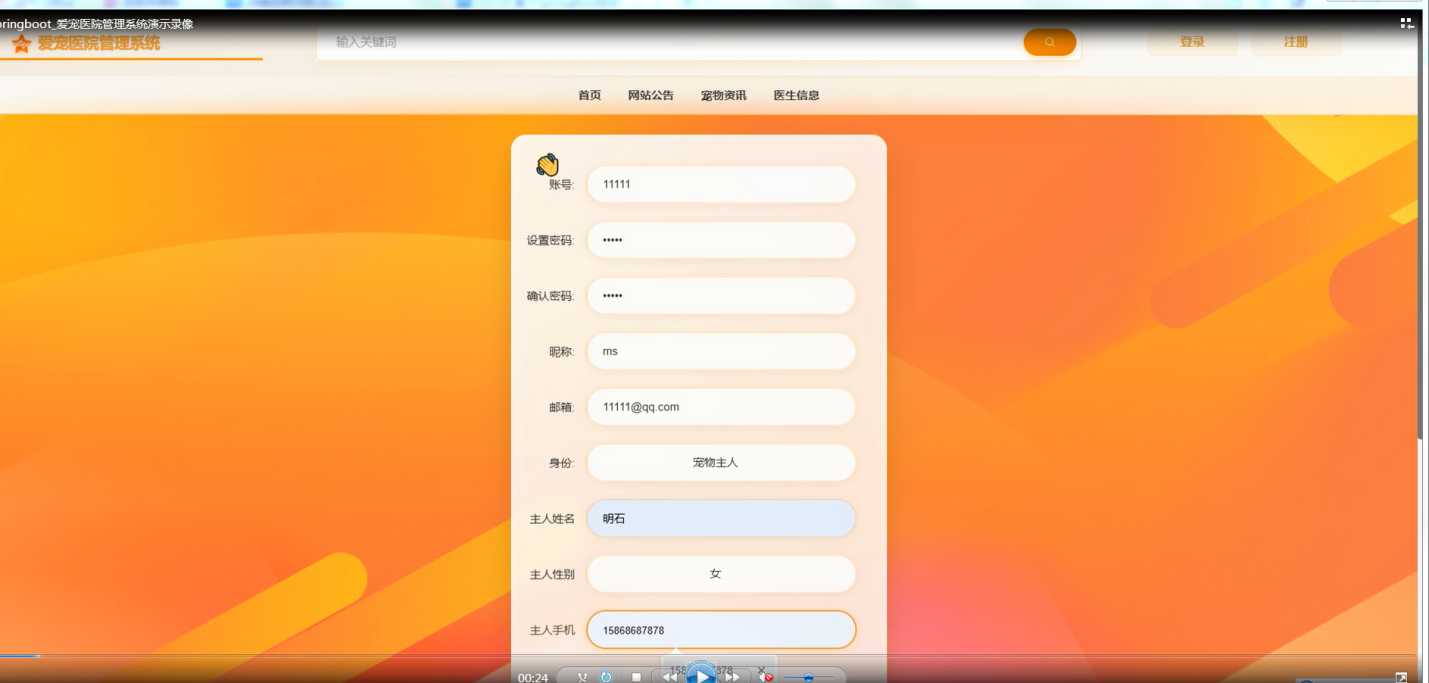Open the 网站公告 menu item
The image size is (1429, 683).
point(651,96)
